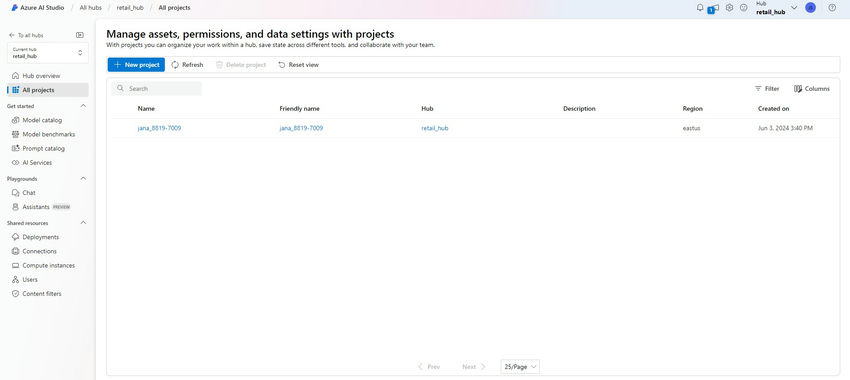This screenshot has height=380, width=850.
Task: Open Model benchmarks page
Action: 48,134
